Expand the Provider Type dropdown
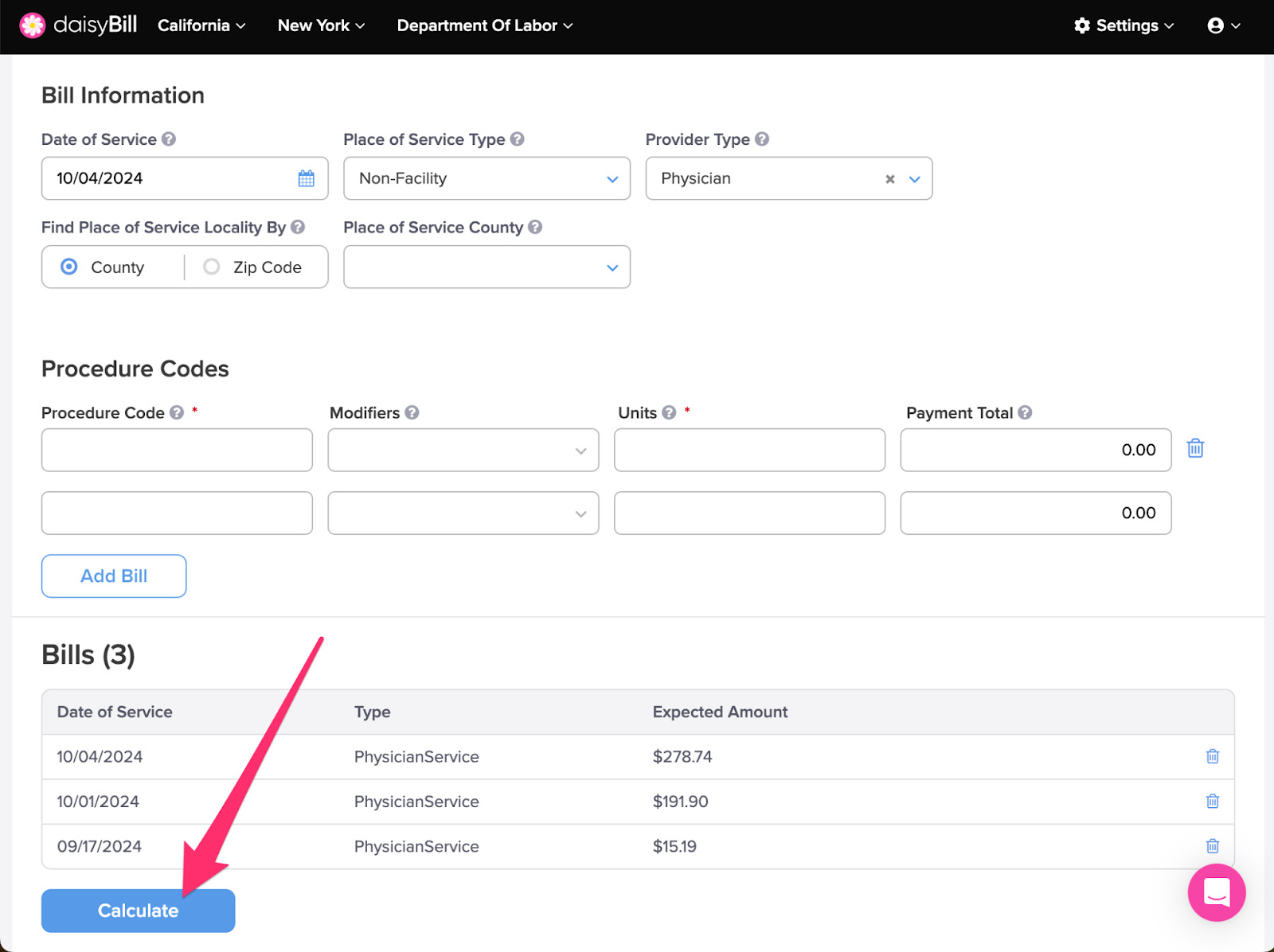1274x952 pixels. pyautogui.click(x=915, y=179)
